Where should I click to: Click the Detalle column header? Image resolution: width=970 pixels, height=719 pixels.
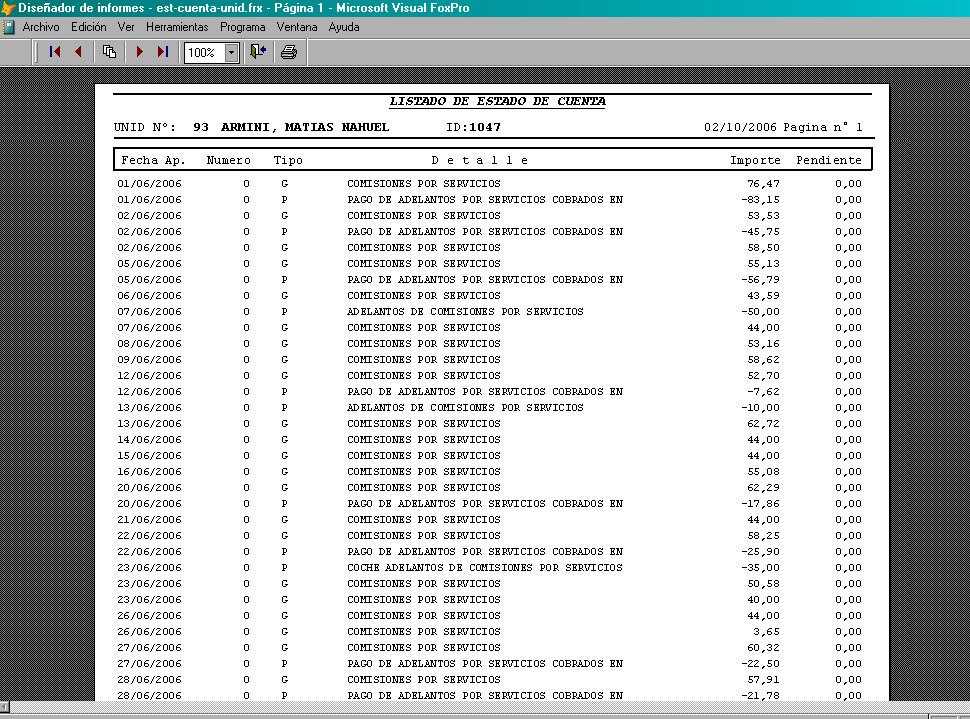(x=480, y=160)
